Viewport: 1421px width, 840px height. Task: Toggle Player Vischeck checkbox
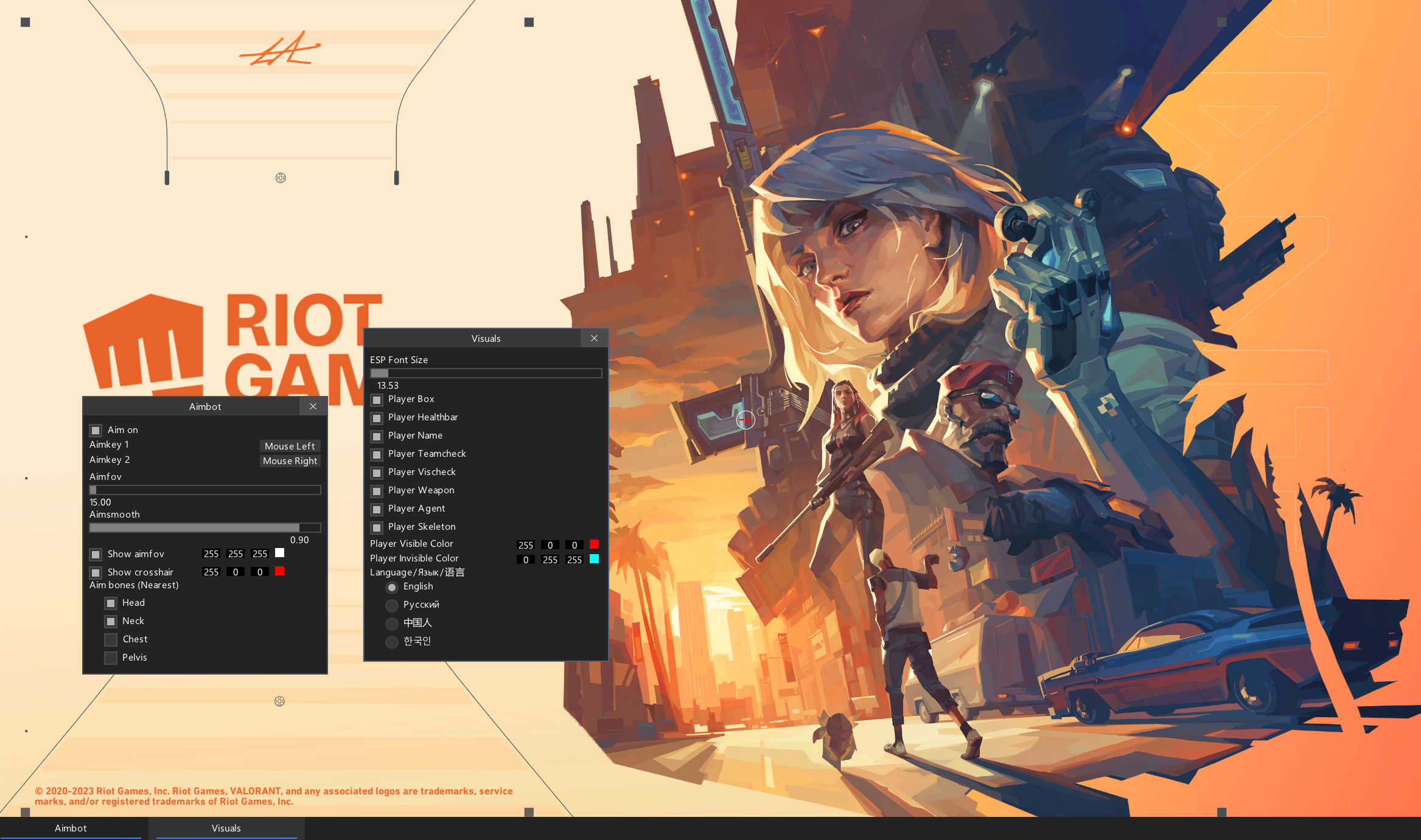coord(377,473)
